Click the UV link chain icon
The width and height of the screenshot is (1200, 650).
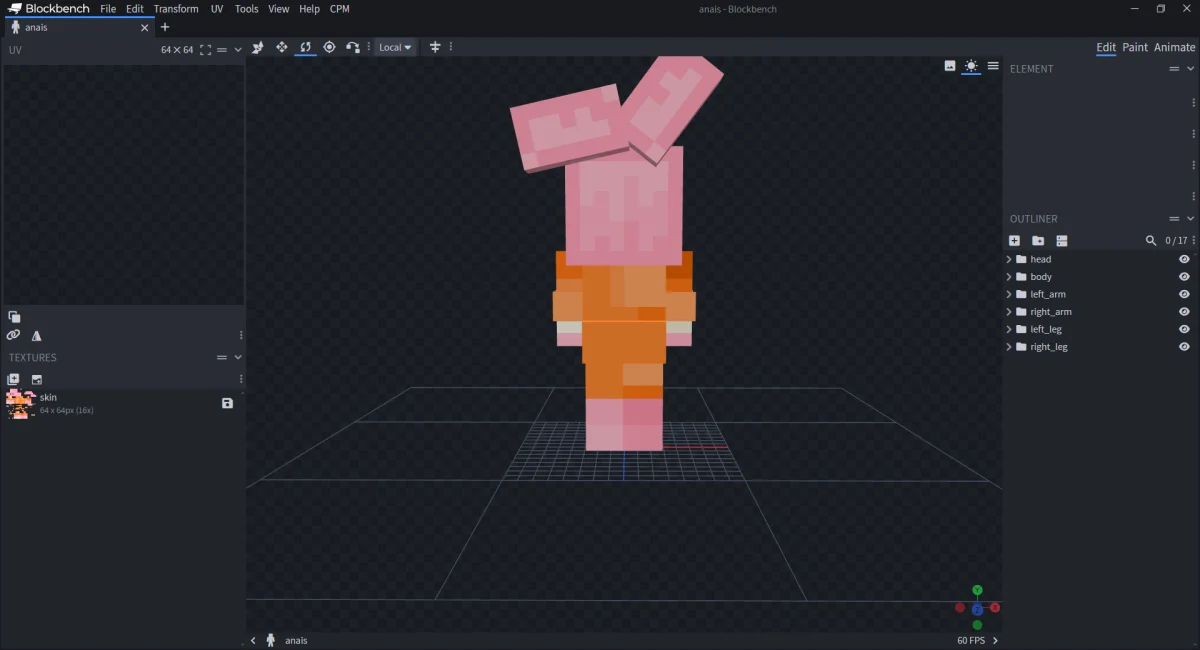click(13, 336)
